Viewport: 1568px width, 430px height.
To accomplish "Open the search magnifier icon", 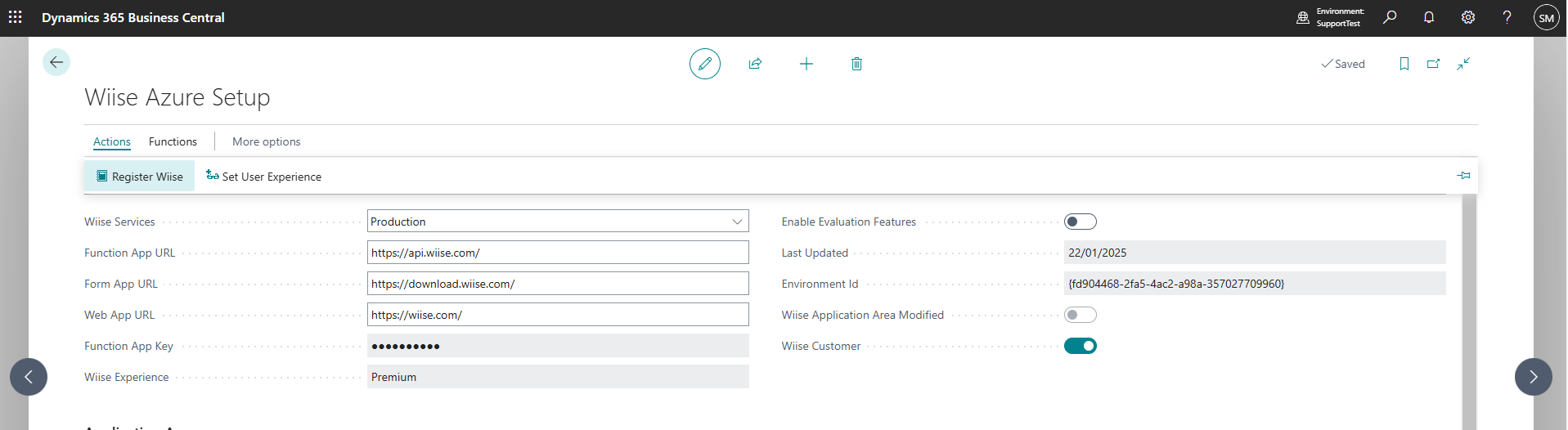I will click(x=1390, y=17).
